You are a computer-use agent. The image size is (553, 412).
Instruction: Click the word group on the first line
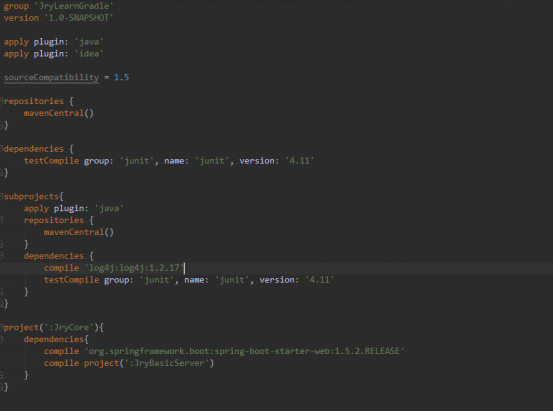point(16,6)
